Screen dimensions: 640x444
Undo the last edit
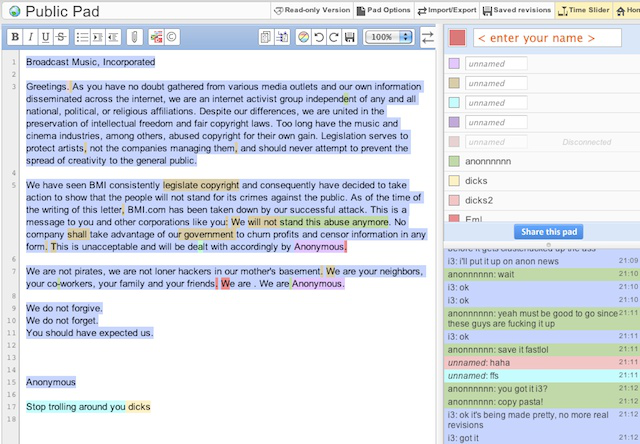(319, 37)
